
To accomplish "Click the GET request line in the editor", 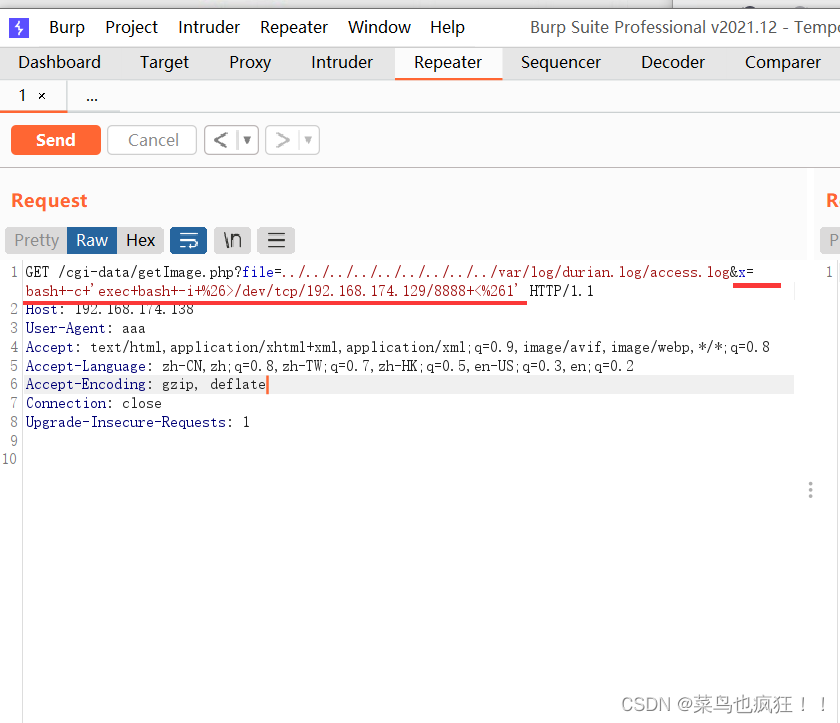I will tap(409, 282).
